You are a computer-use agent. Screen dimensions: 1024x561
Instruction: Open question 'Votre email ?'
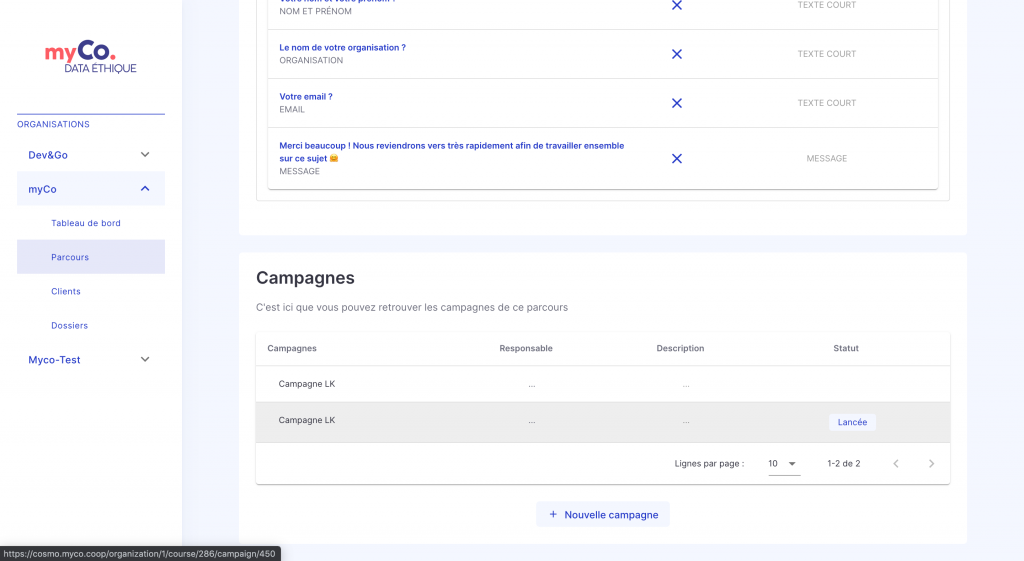click(x=306, y=97)
